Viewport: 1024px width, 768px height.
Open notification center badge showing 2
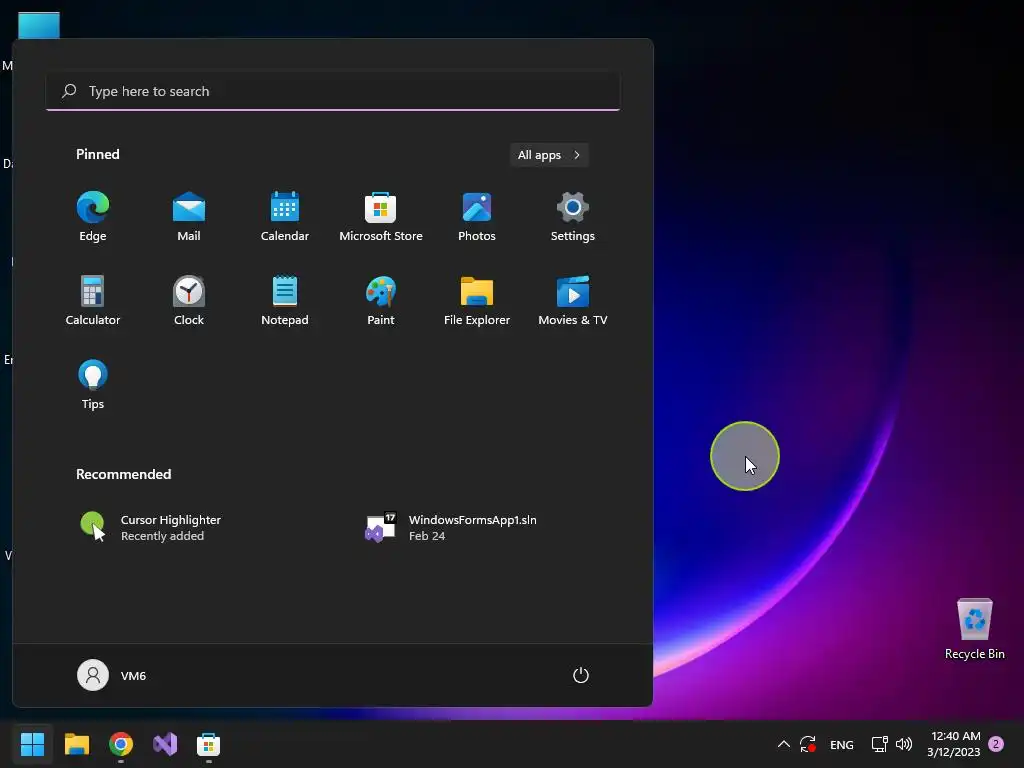click(996, 744)
